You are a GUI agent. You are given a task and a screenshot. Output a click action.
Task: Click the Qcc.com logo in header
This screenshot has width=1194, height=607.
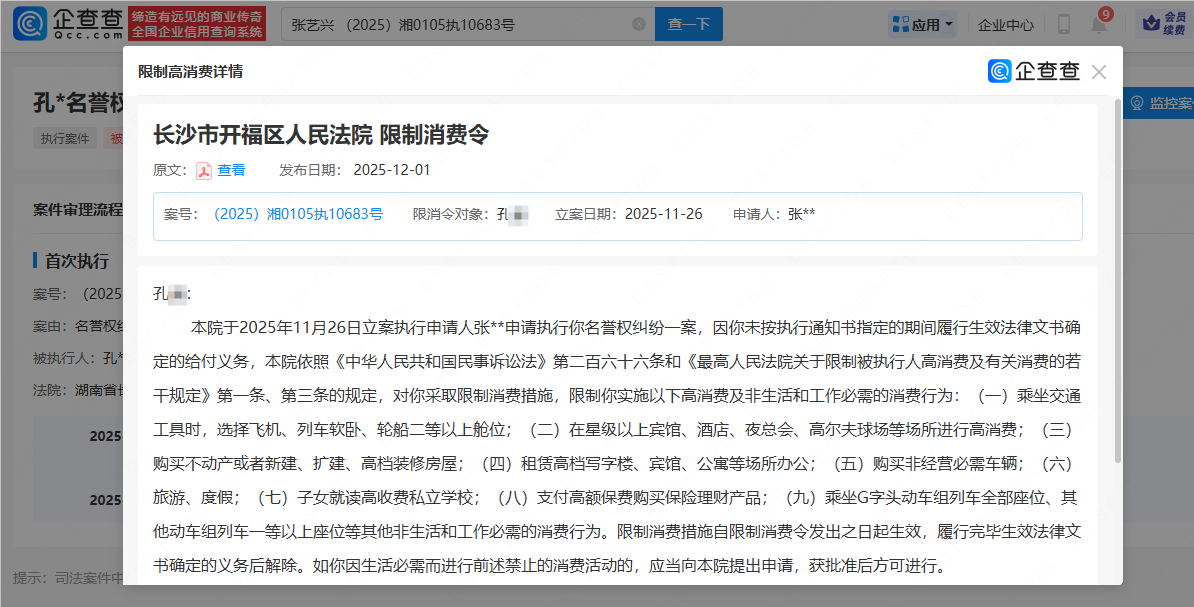point(68,24)
